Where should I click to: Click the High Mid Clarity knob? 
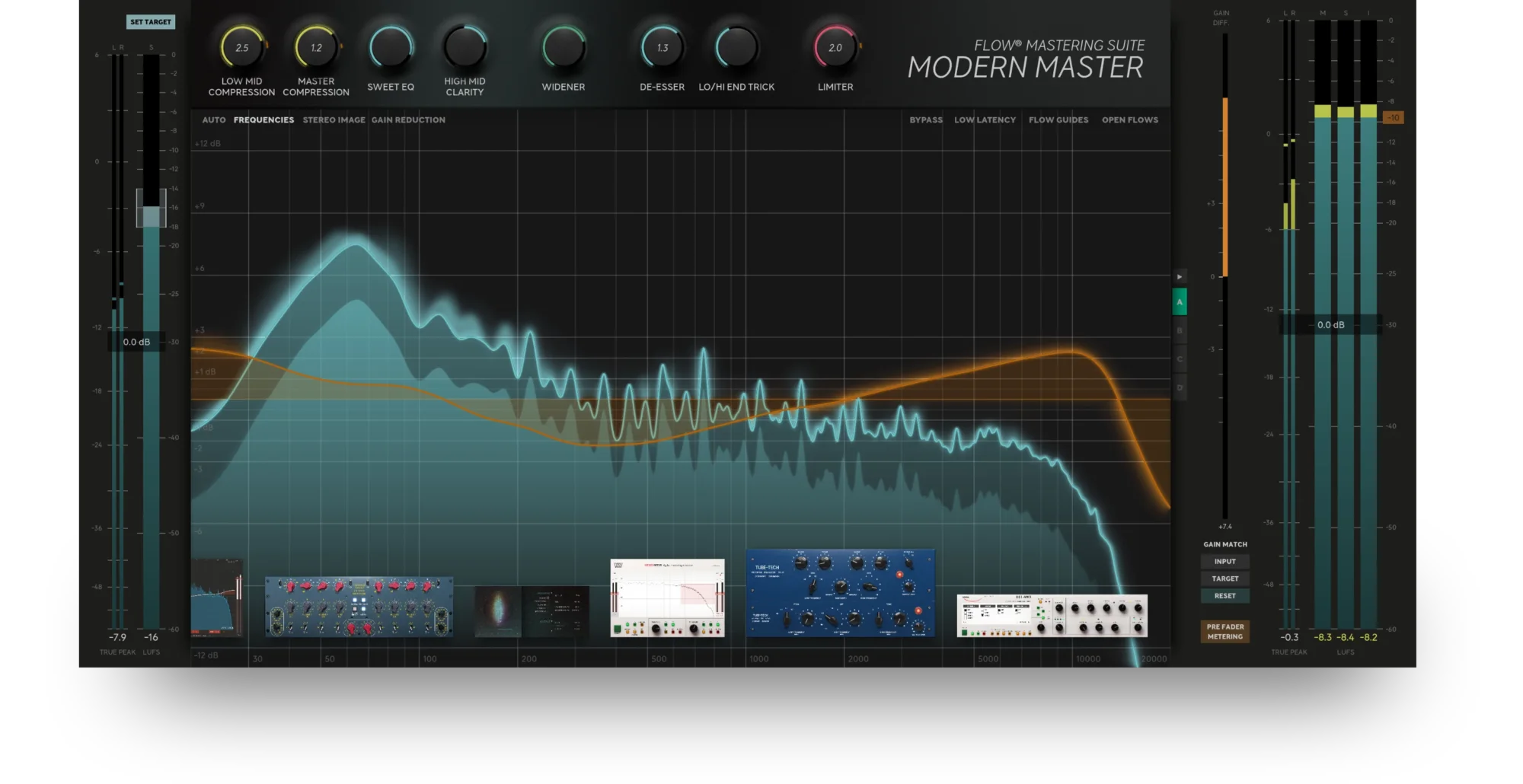pyautogui.click(x=465, y=47)
